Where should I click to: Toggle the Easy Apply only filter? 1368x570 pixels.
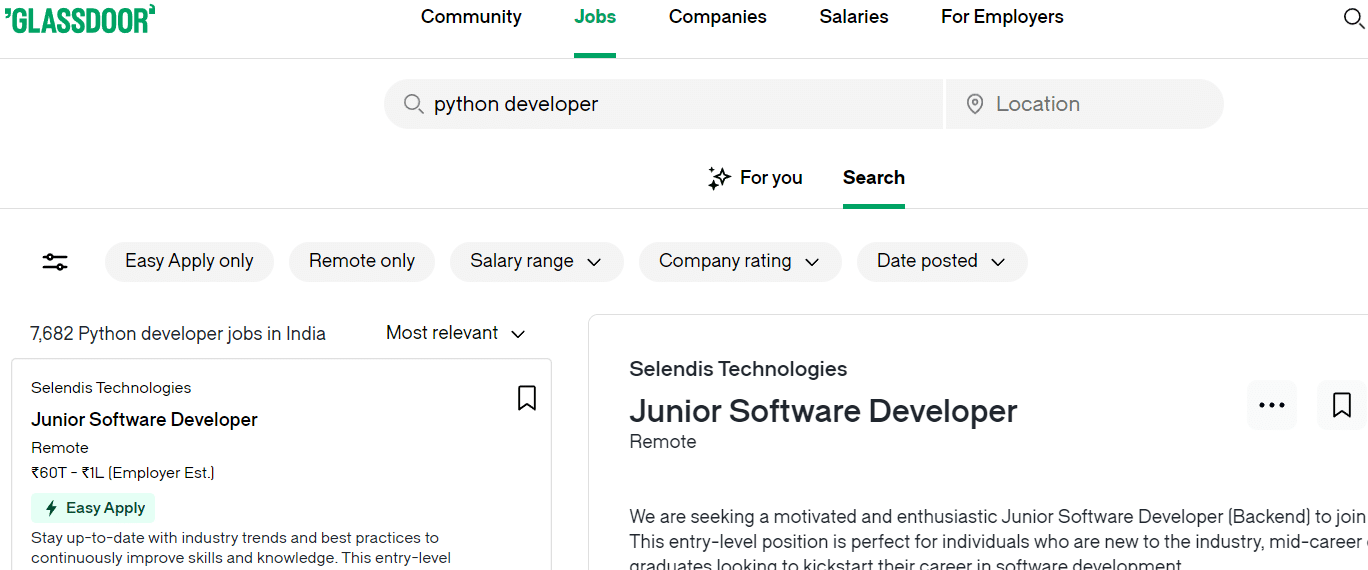pyautogui.click(x=189, y=261)
